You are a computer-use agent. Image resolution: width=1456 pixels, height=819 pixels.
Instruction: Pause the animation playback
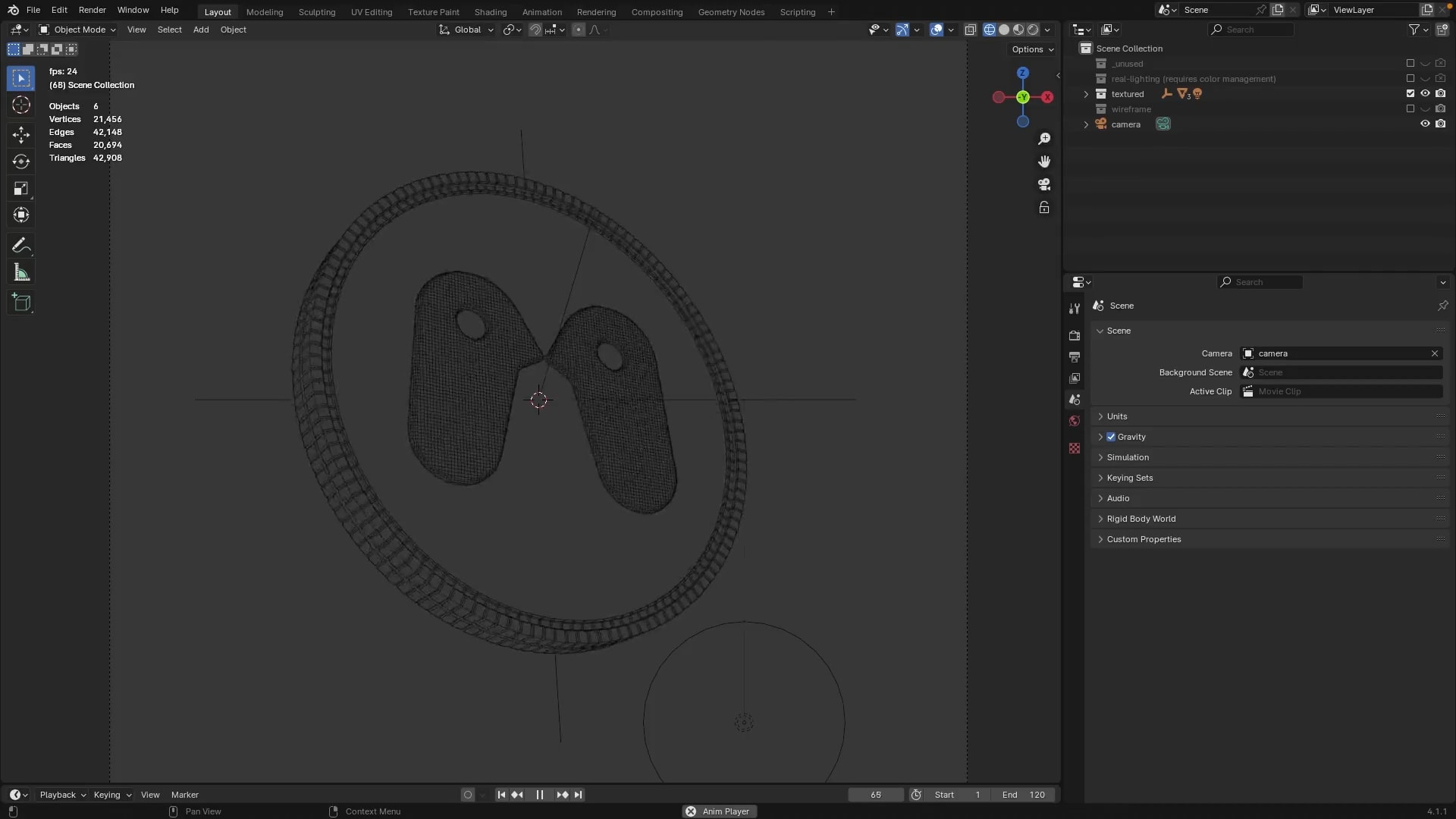click(540, 795)
